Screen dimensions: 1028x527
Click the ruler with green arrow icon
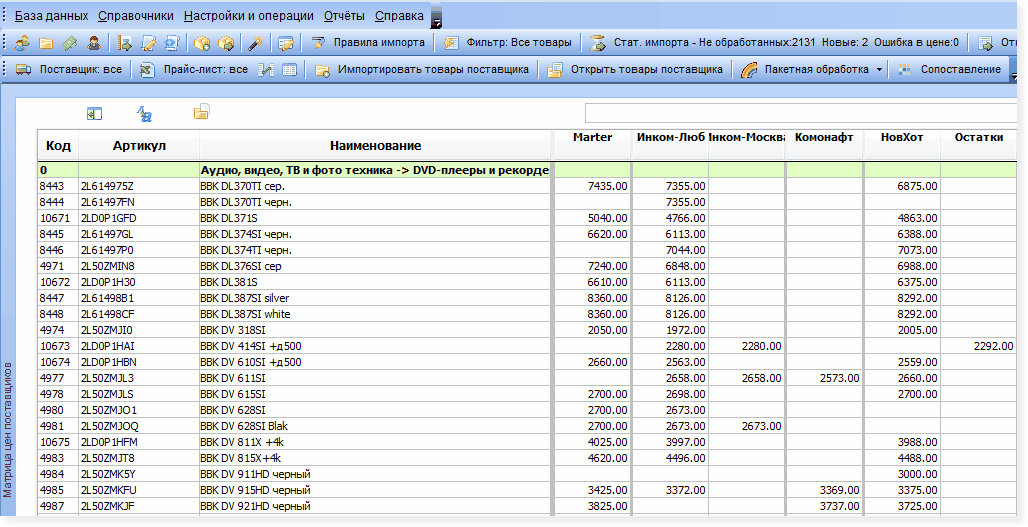pos(124,43)
